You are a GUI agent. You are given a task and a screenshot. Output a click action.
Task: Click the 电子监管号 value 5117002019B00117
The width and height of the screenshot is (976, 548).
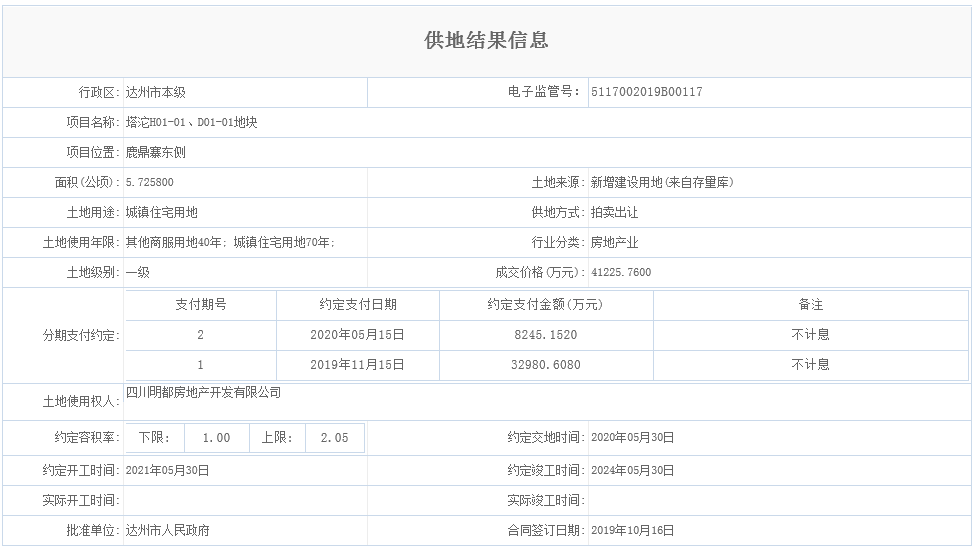click(647, 92)
